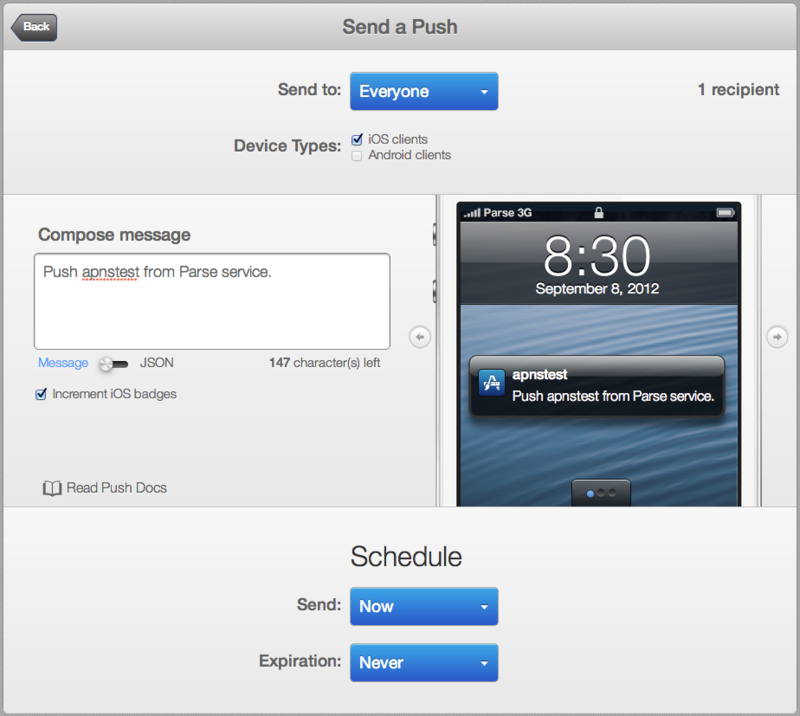Click the Parse 3G carrier text
This screenshot has height=716, width=800.
click(508, 213)
